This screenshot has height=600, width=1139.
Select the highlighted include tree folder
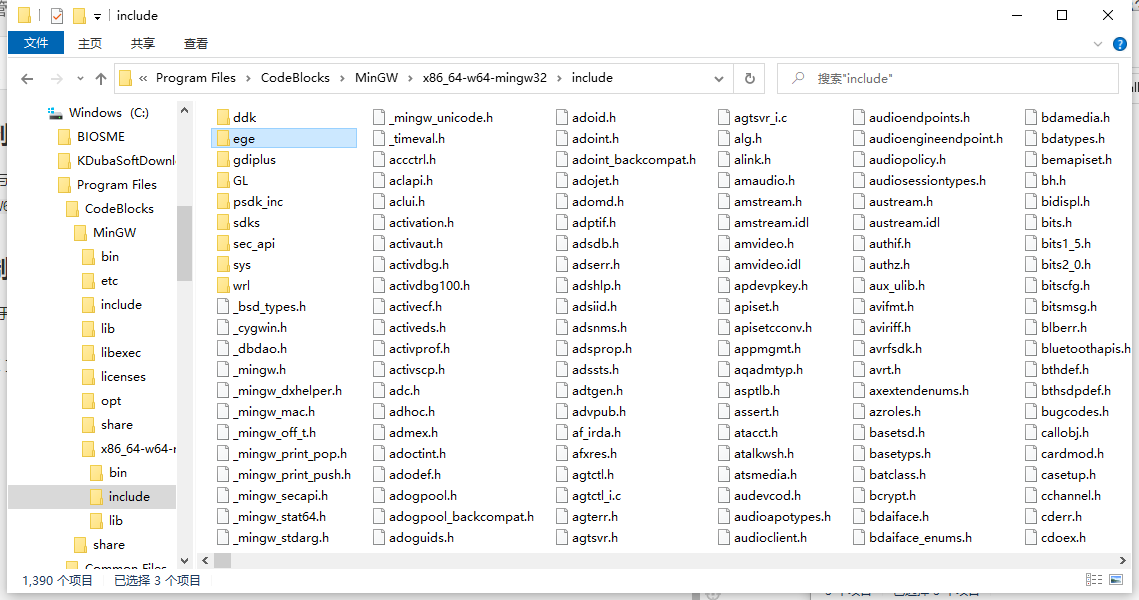92,496
